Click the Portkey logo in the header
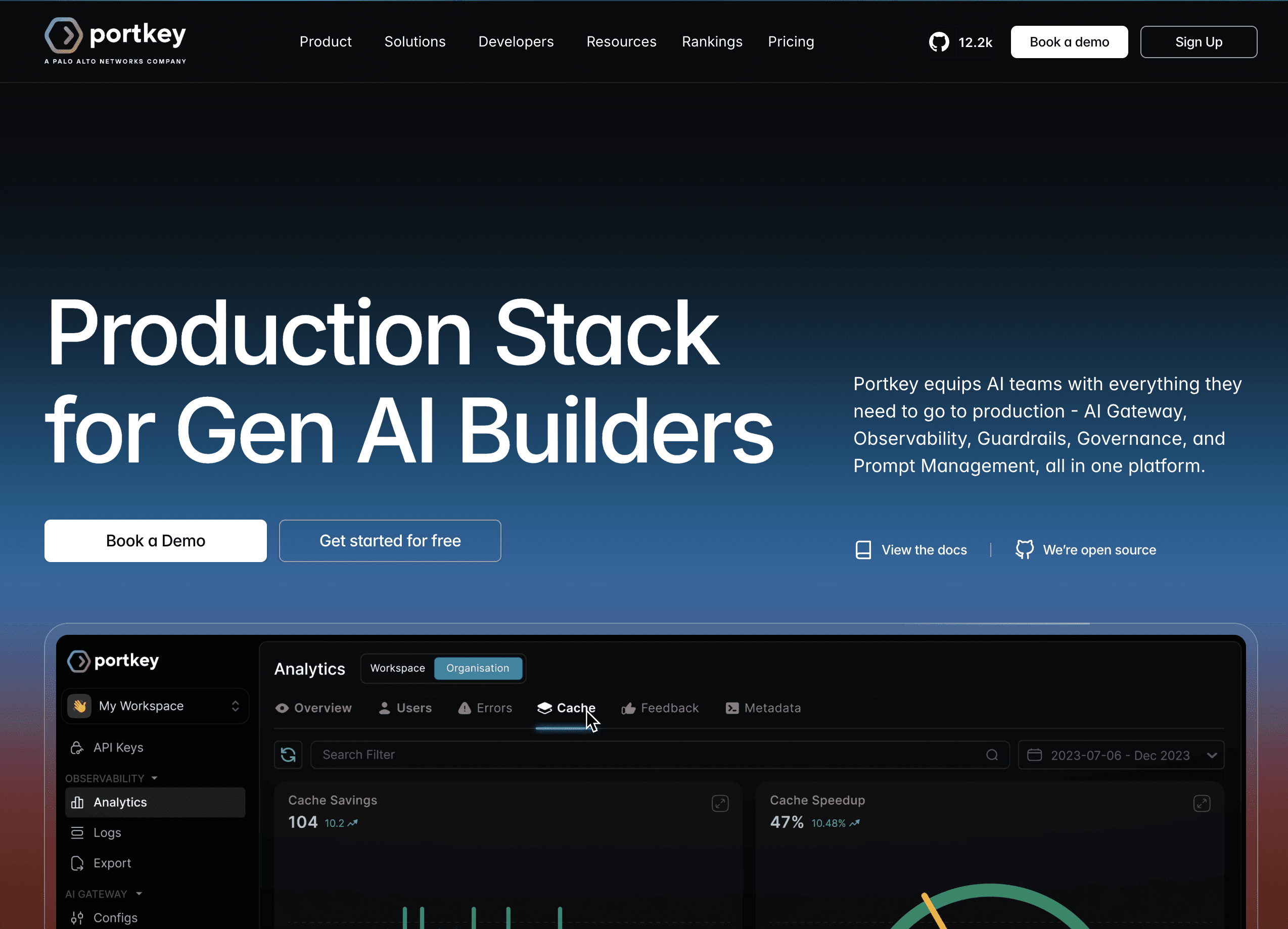This screenshot has height=929, width=1288. pos(115,41)
